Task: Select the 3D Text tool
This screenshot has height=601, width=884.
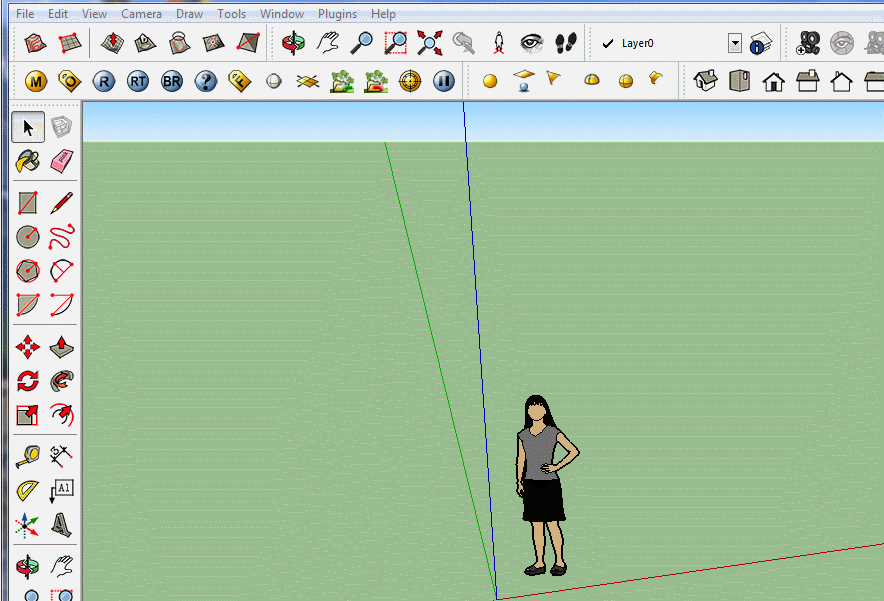Action: point(61,525)
